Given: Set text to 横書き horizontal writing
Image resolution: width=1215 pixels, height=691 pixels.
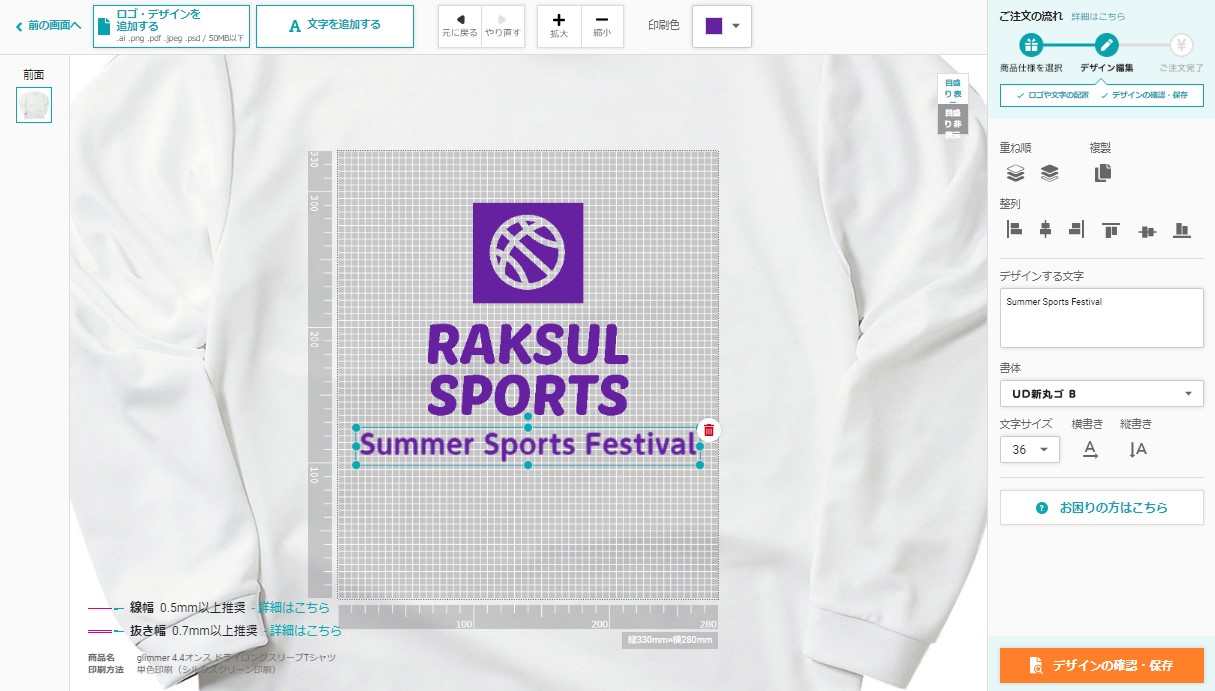Looking at the screenshot, I should (x=1091, y=450).
